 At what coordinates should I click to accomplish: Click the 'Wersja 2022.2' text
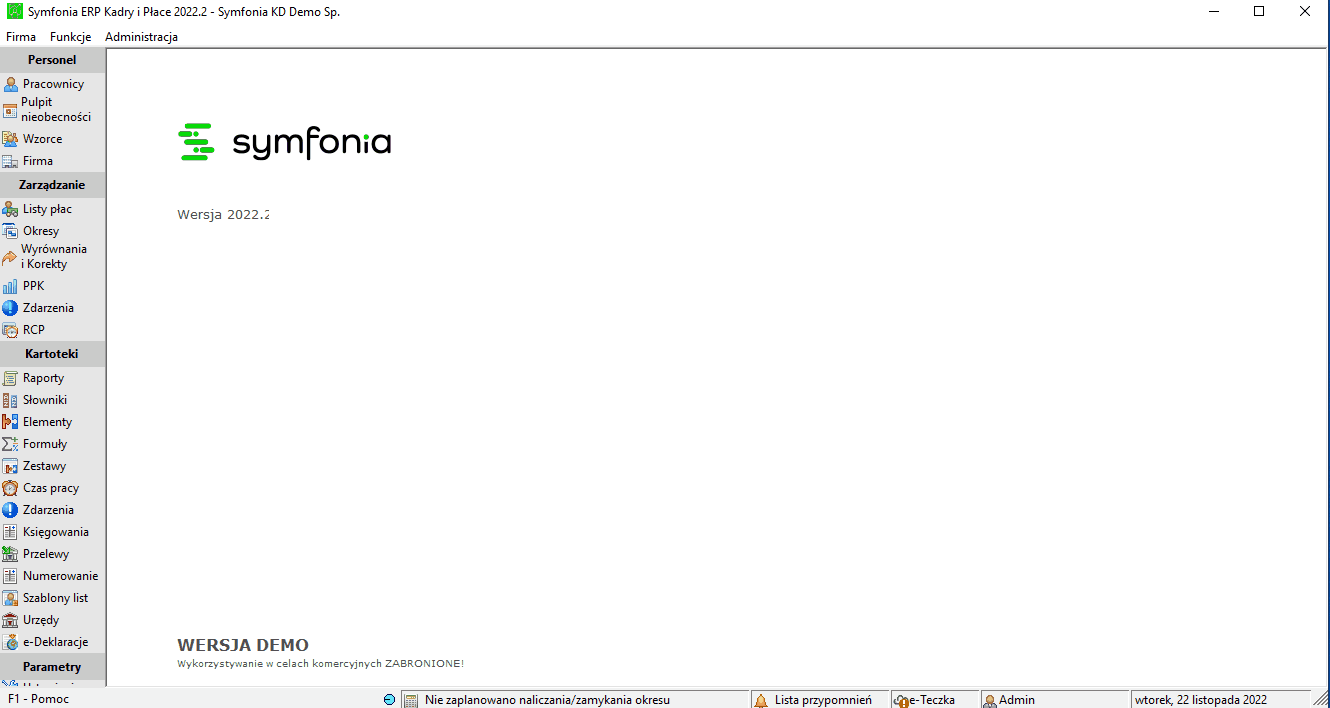pos(224,214)
